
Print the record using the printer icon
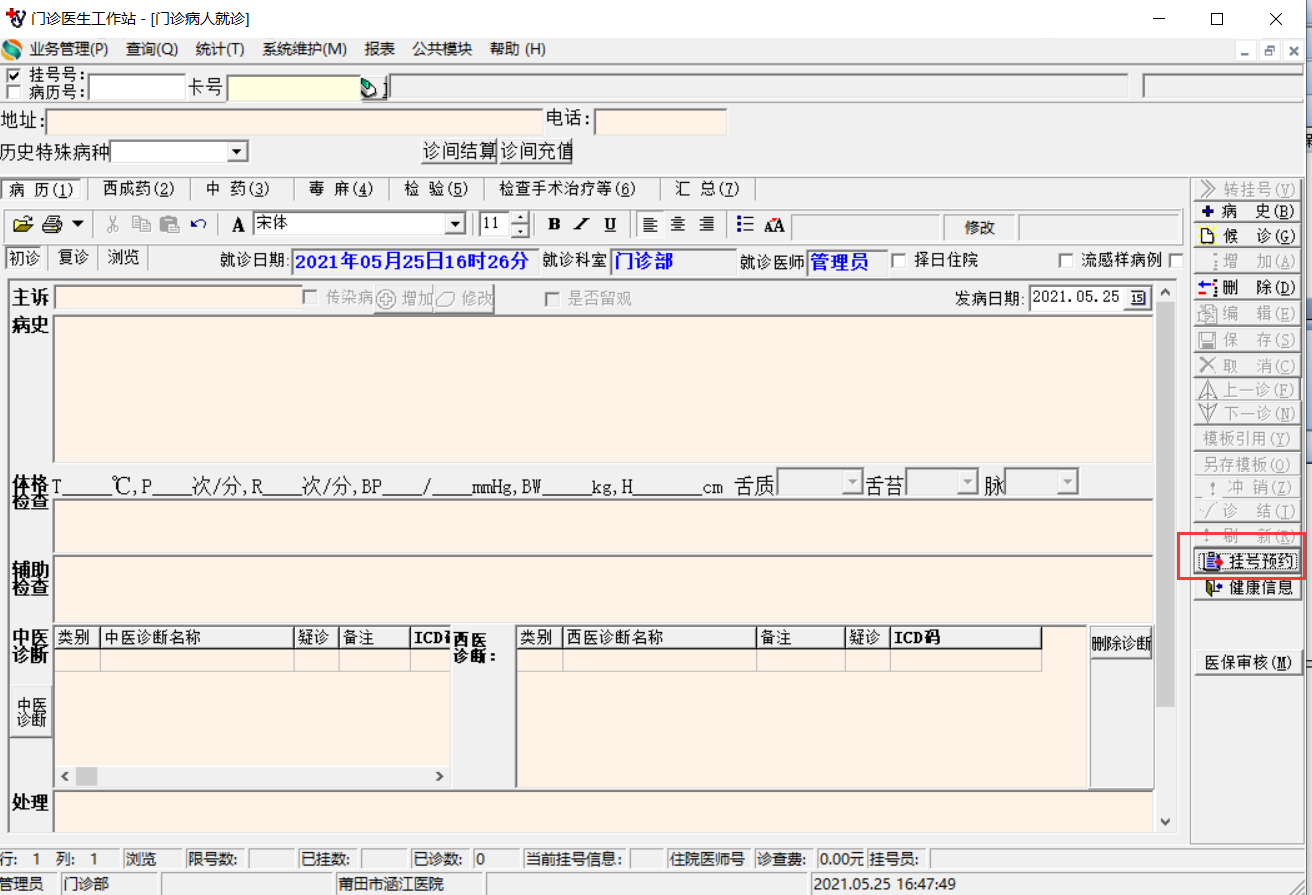pos(52,224)
